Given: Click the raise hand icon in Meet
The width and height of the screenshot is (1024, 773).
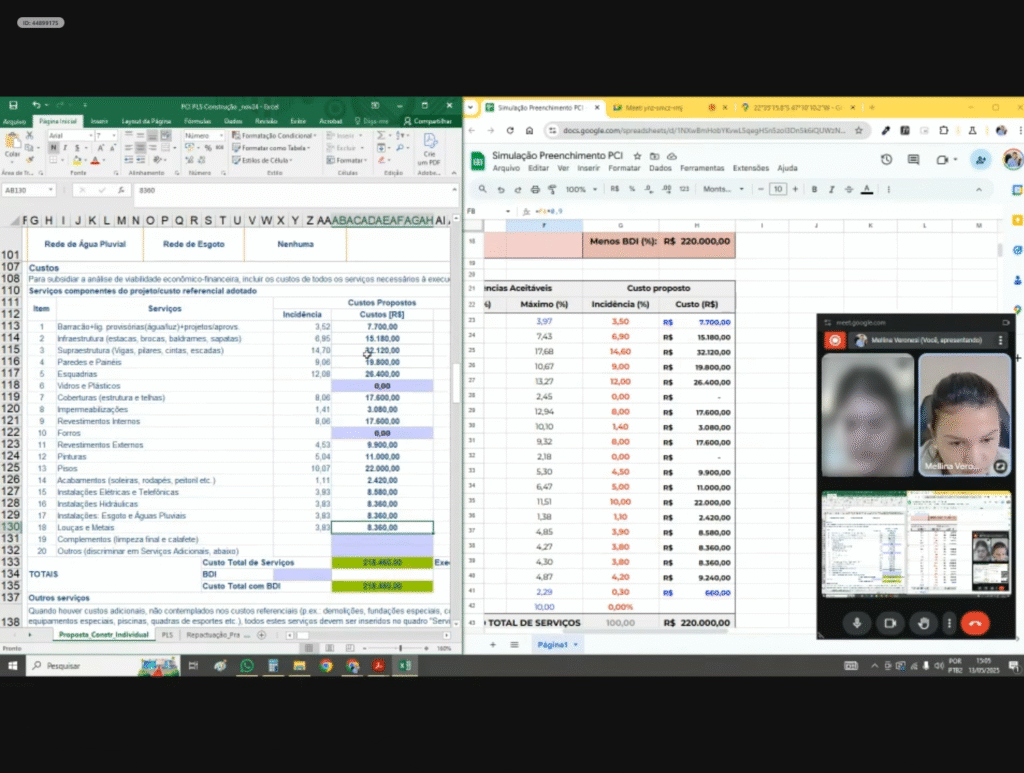Looking at the screenshot, I should click(923, 623).
